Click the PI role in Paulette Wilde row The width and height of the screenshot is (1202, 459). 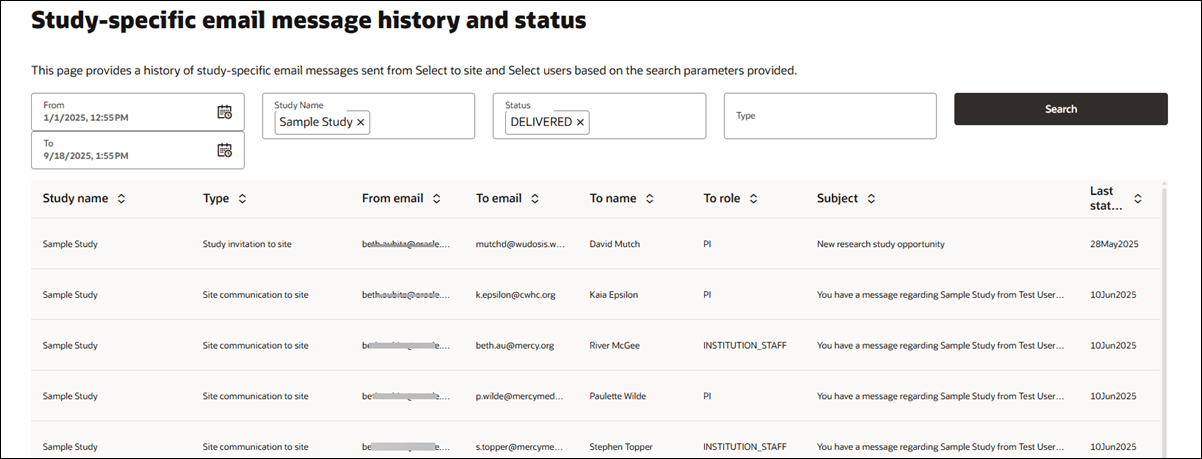[707, 396]
